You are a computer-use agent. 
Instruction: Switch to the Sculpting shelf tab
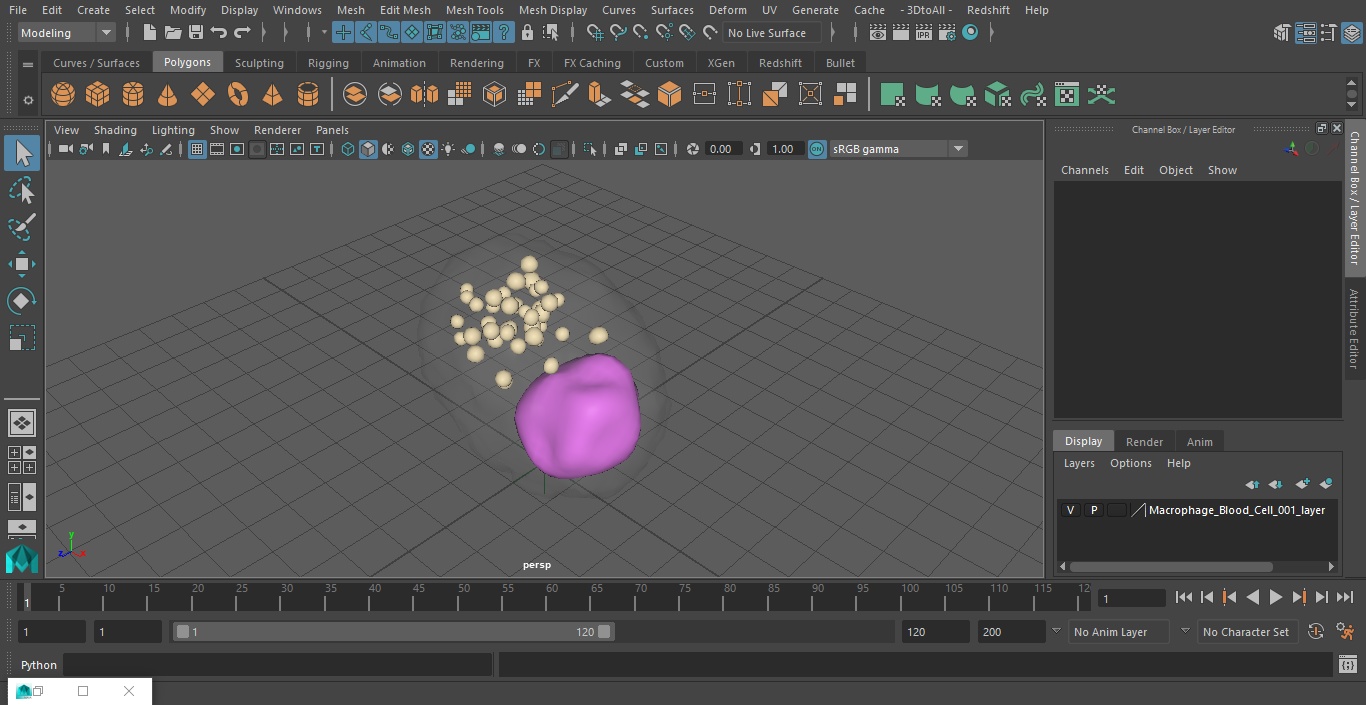pyautogui.click(x=259, y=62)
